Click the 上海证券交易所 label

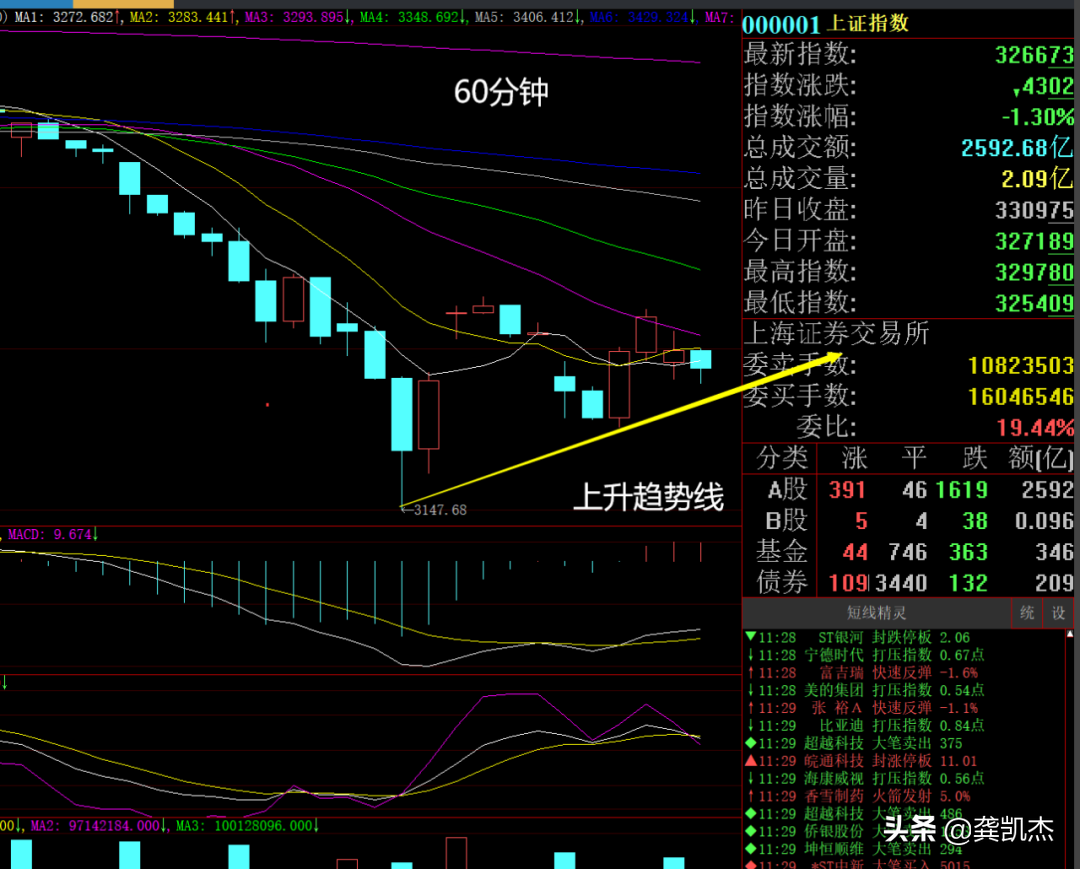837,334
